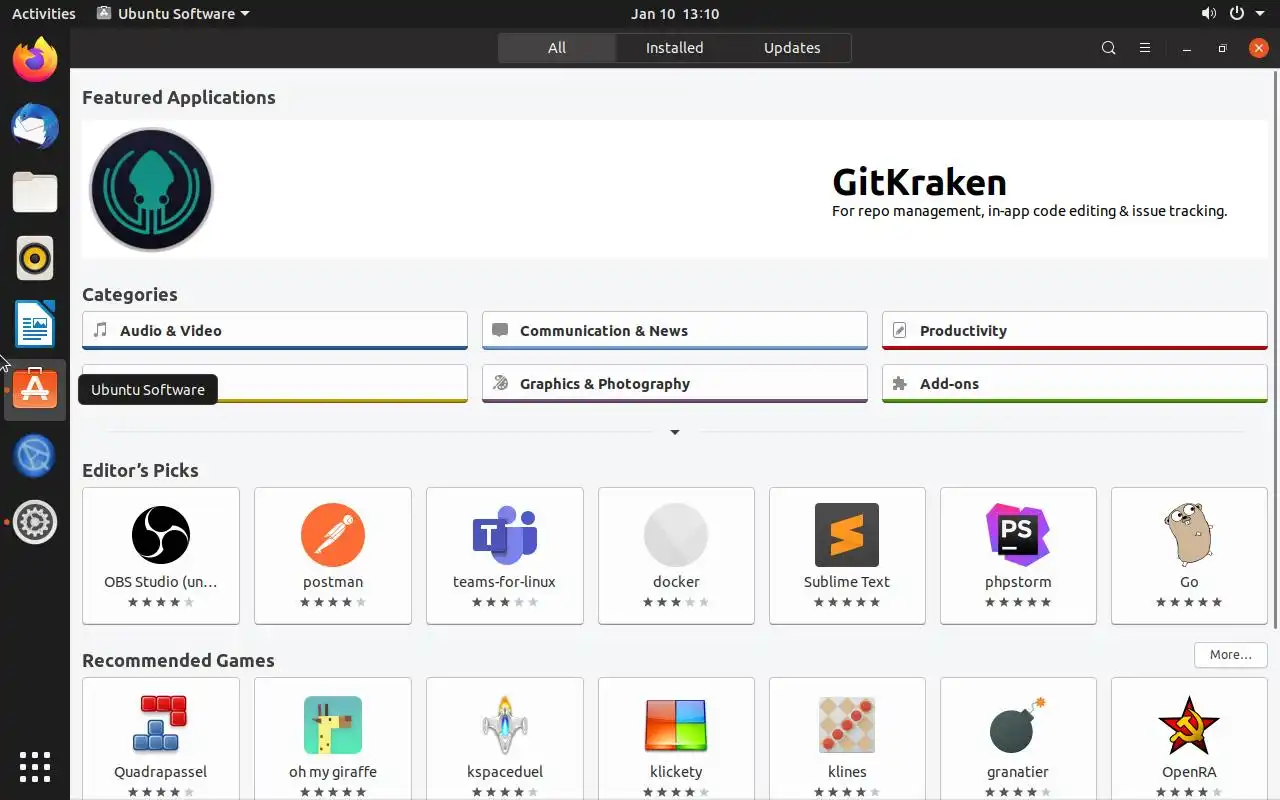This screenshot has height=800, width=1280.
Task: Open the Ubuntu Software app menu
Action: tap(173, 14)
